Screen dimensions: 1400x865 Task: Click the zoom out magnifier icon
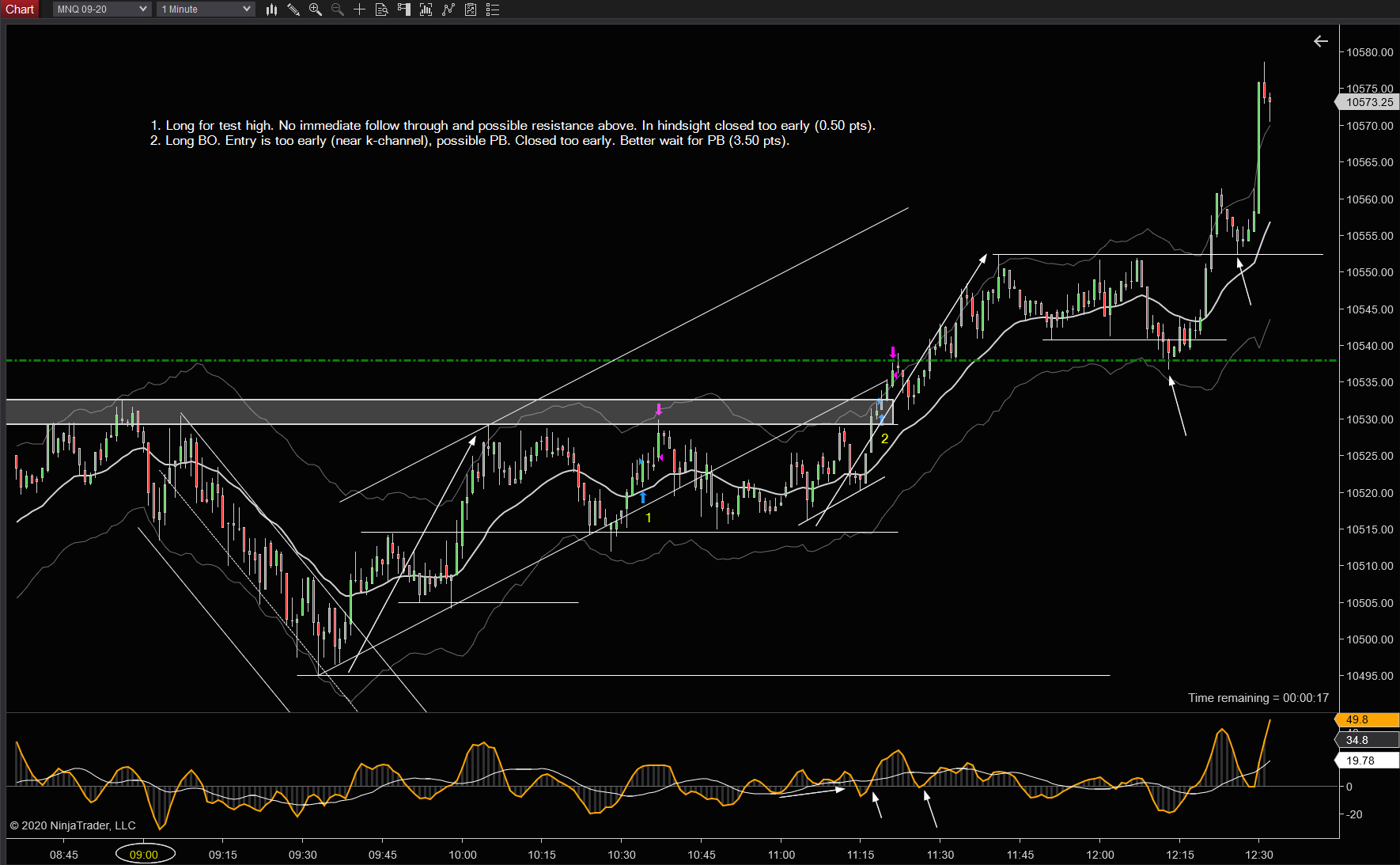(x=338, y=9)
